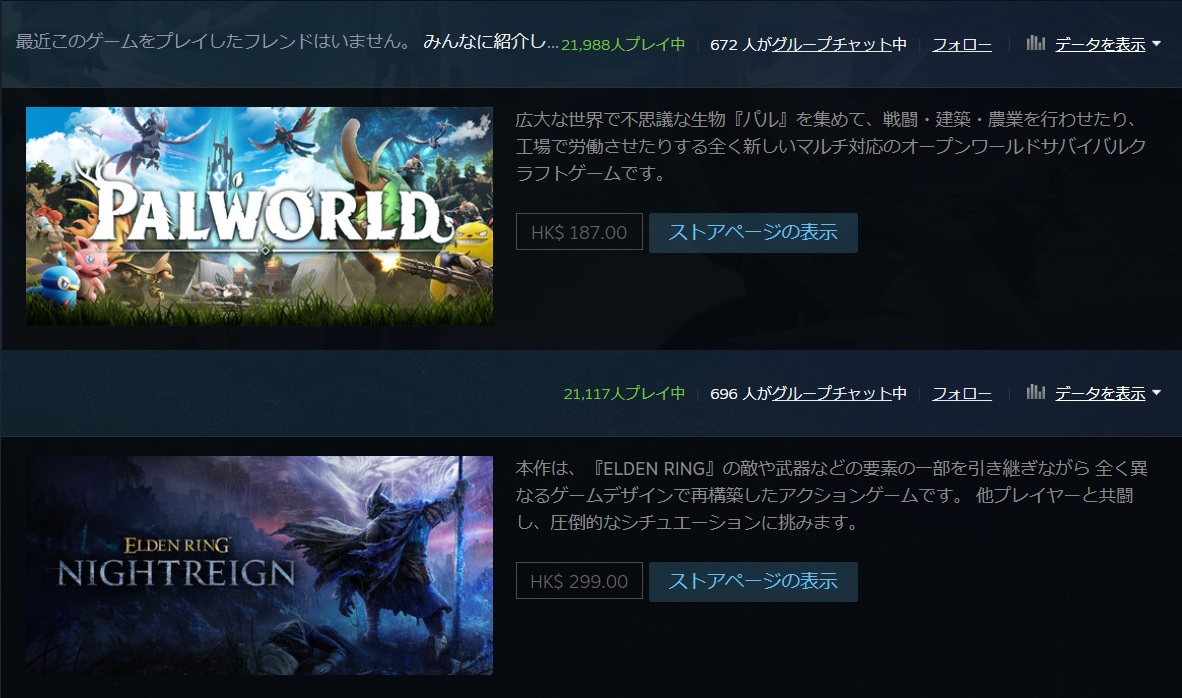1182x698 pixels.
Task: Open Palworld グループチャット link
Action: click(831, 44)
